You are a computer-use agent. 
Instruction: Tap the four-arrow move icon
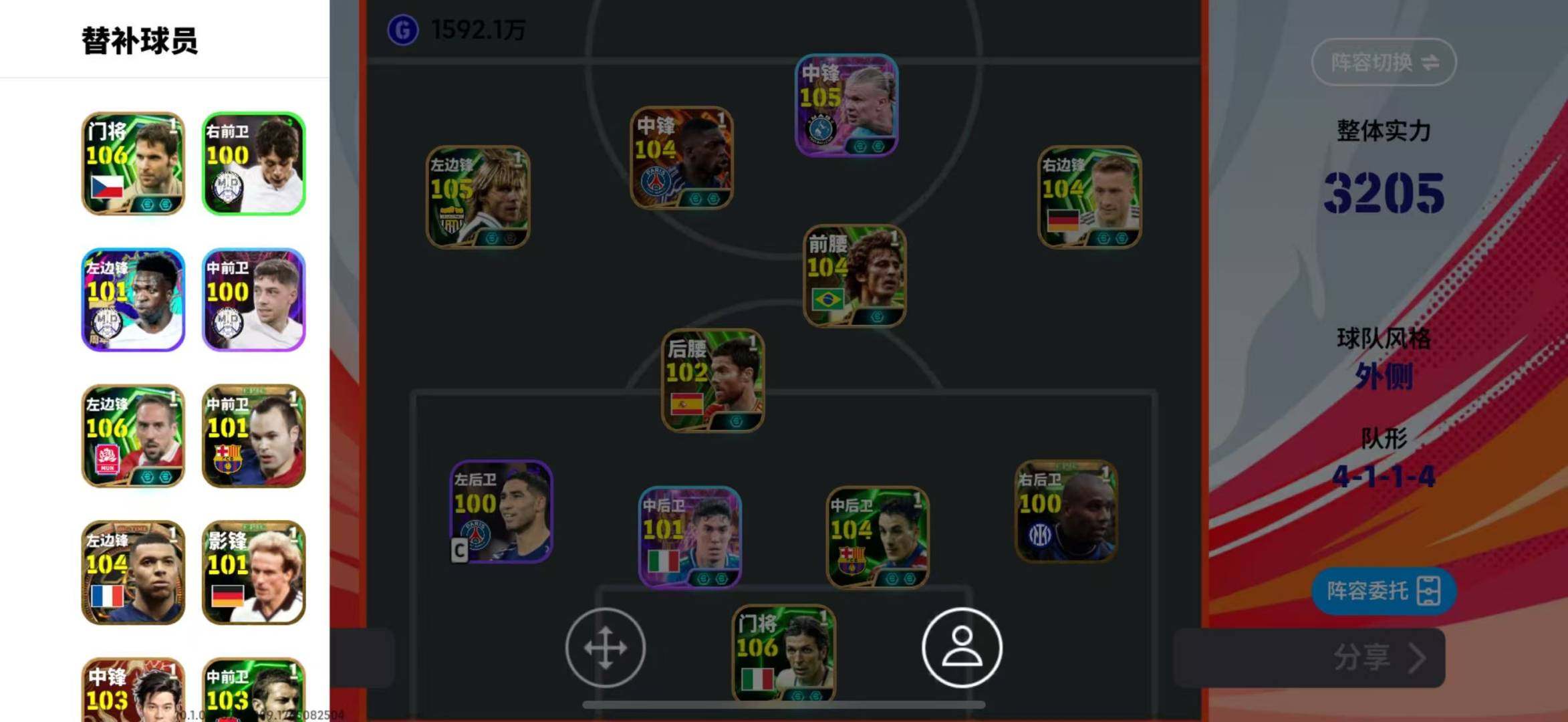(606, 647)
